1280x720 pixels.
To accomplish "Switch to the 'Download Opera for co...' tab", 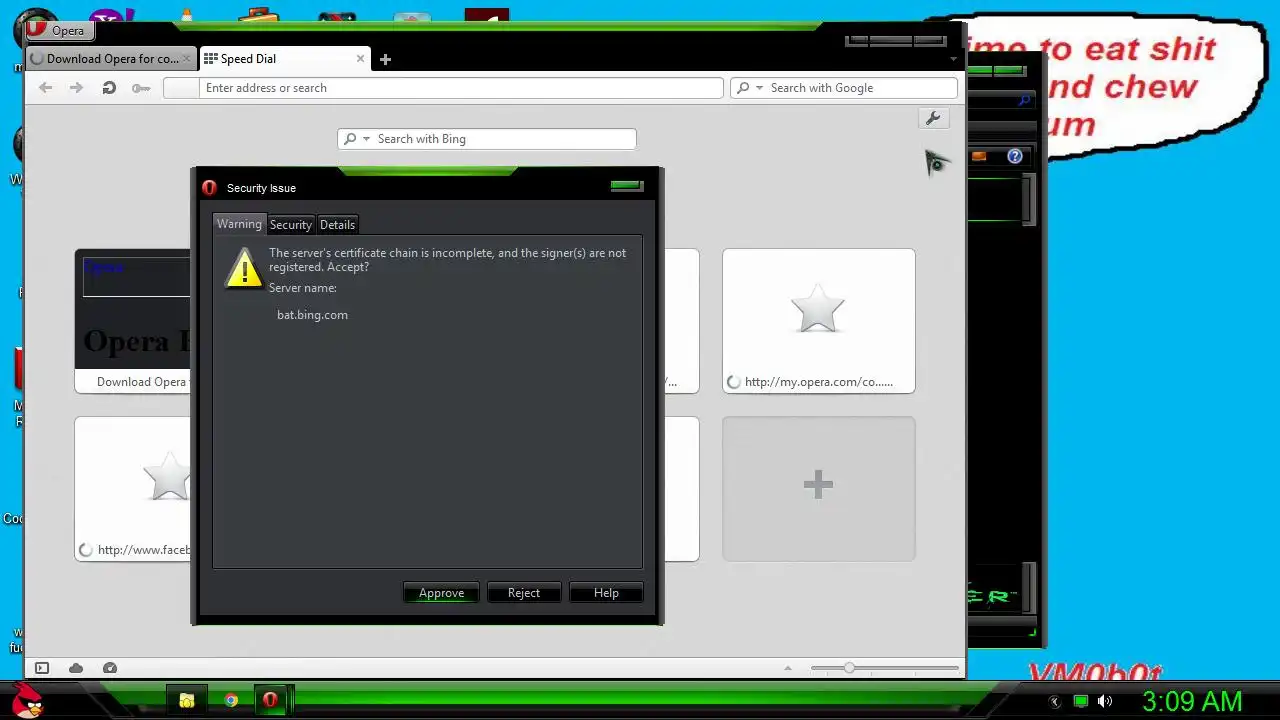I will [x=110, y=59].
